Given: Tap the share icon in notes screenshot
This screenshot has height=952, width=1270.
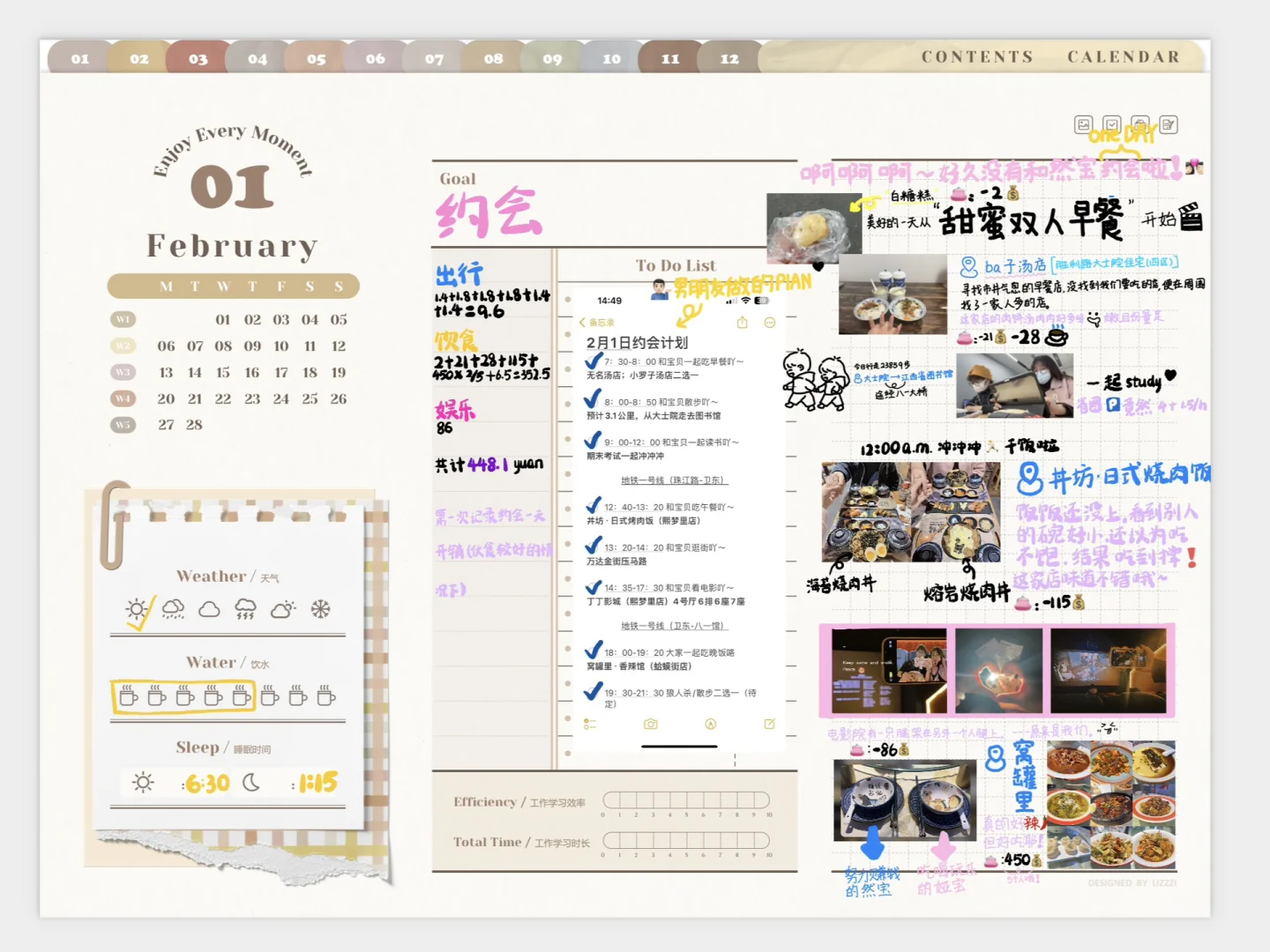Looking at the screenshot, I should pos(742,323).
